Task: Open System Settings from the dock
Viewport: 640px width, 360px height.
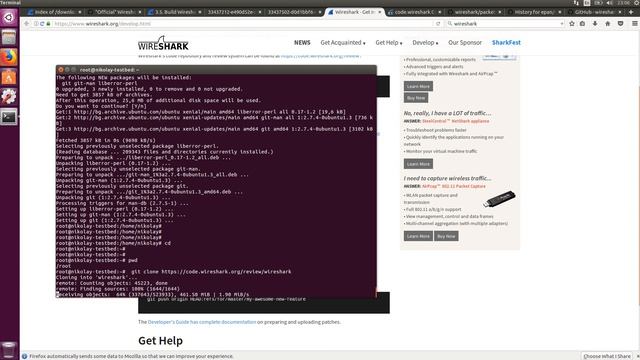Action: coord(9,97)
